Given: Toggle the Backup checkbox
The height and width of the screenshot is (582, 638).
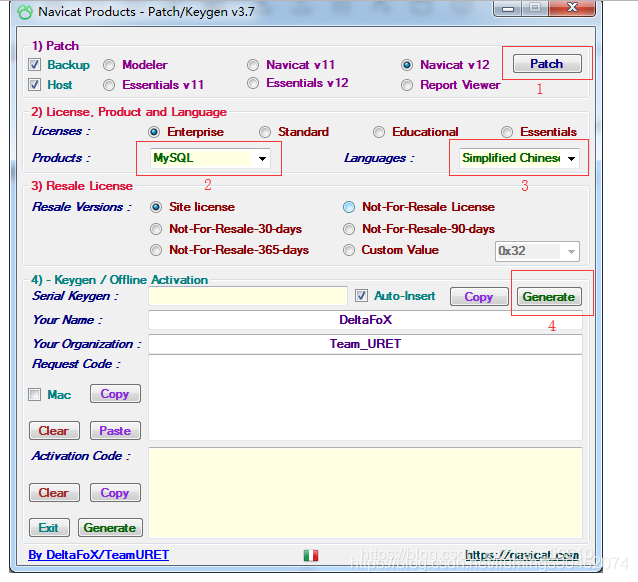Looking at the screenshot, I should coord(35,65).
